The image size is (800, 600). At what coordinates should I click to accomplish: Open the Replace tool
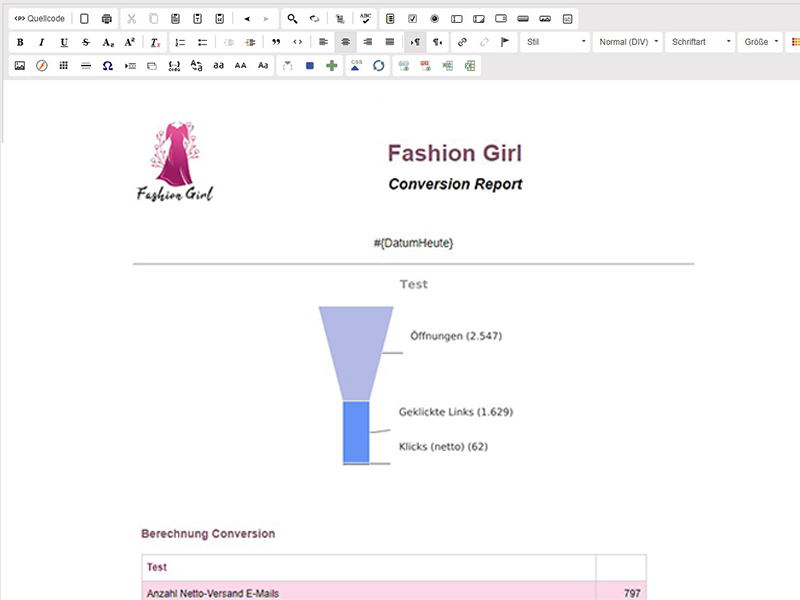click(314, 19)
